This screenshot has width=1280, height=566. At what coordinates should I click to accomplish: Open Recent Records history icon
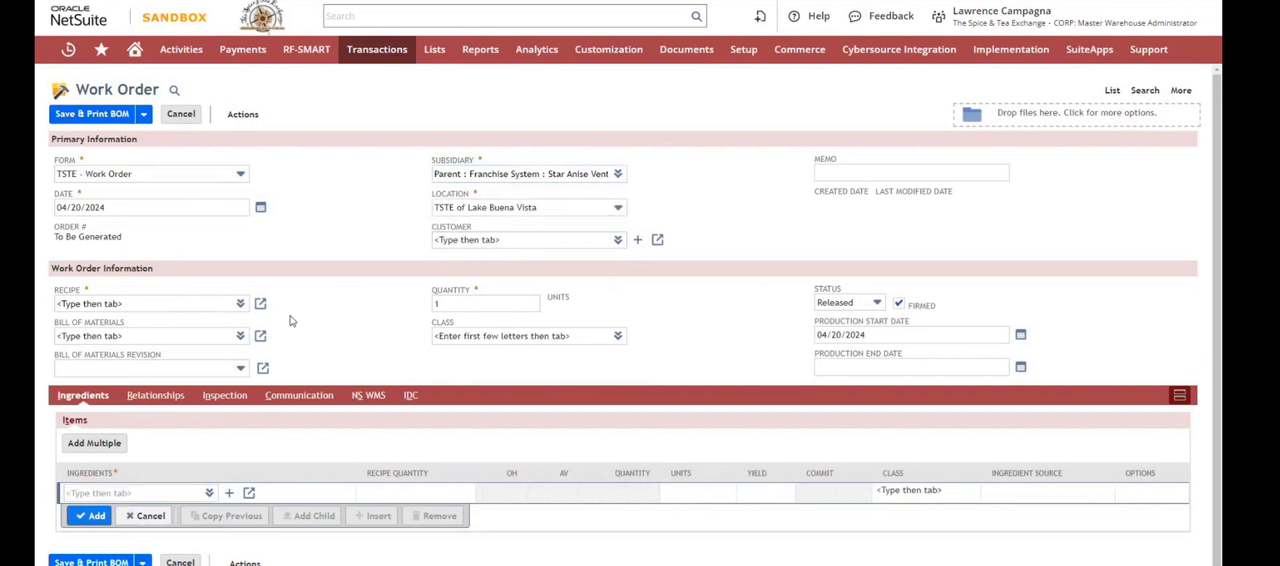(68, 49)
